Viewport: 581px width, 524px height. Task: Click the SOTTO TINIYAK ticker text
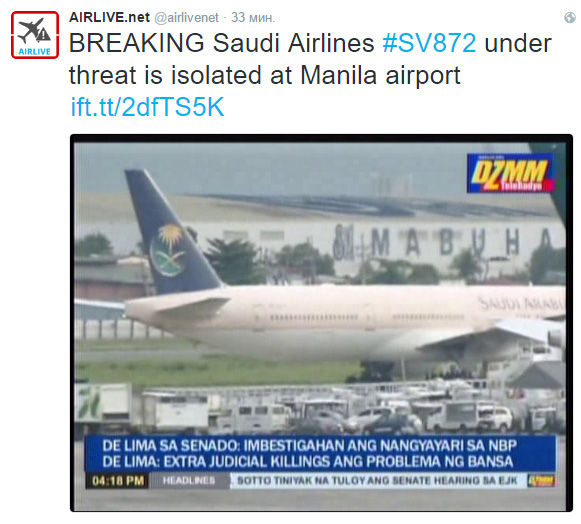click(377, 481)
